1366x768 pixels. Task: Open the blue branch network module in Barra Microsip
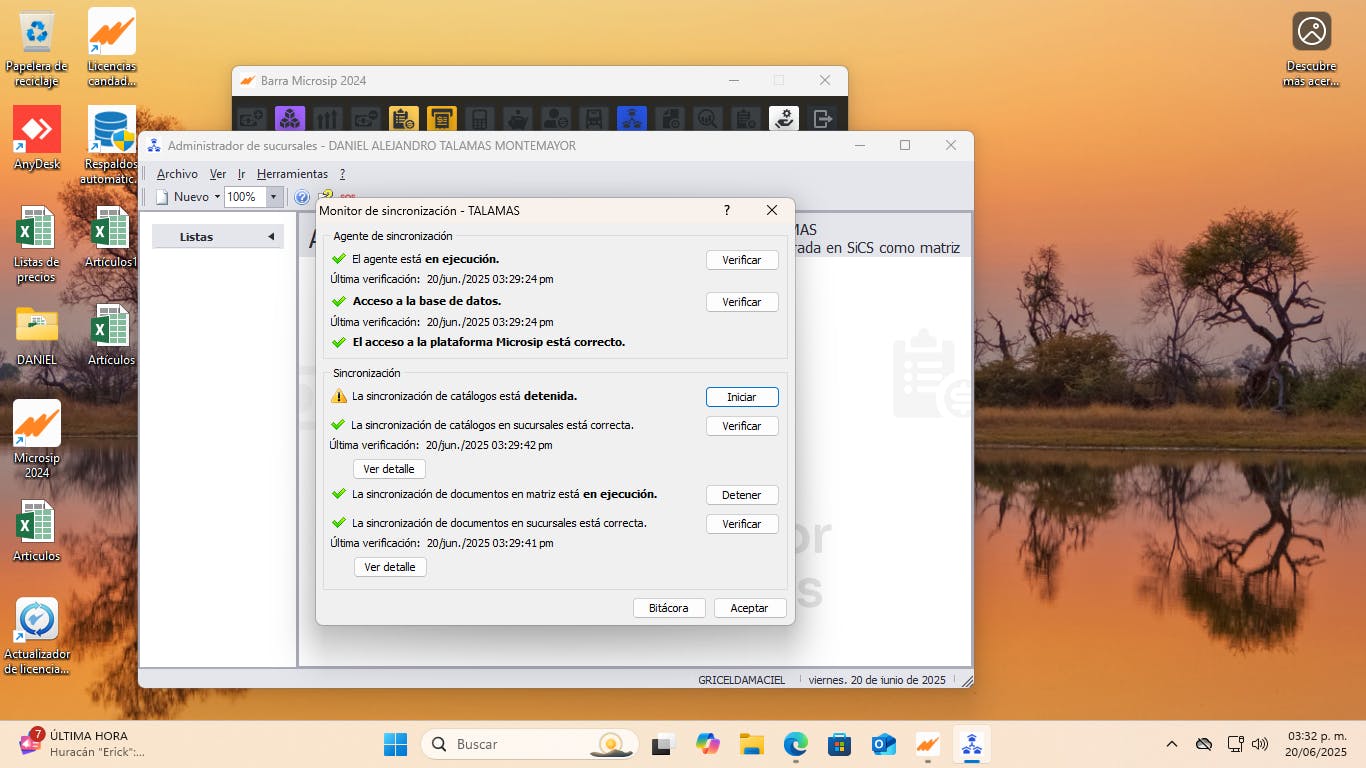coord(631,119)
